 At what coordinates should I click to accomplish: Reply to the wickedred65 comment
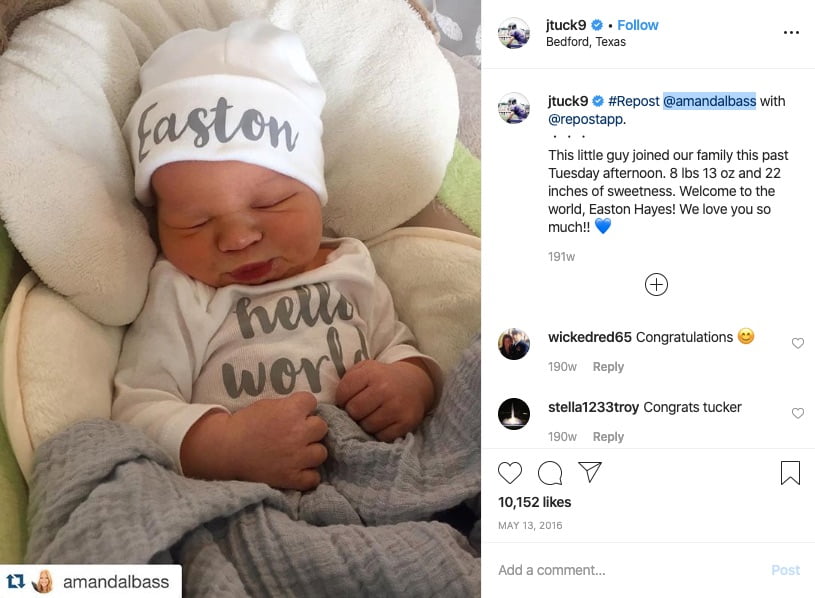608,367
